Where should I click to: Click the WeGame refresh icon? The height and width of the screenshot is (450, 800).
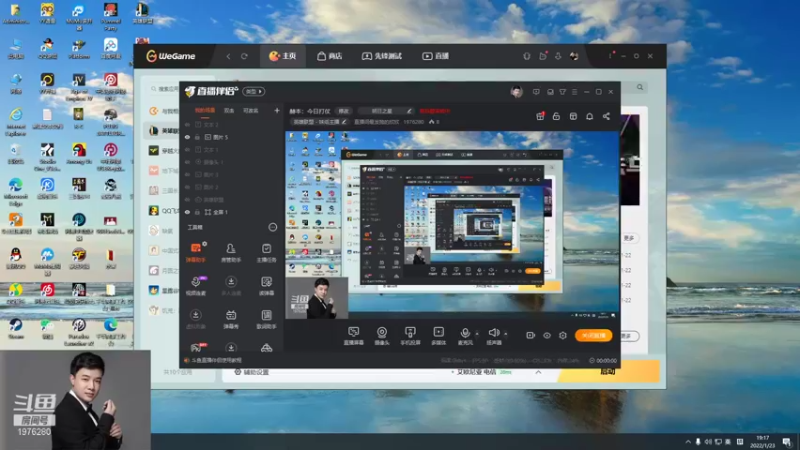point(244,56)
